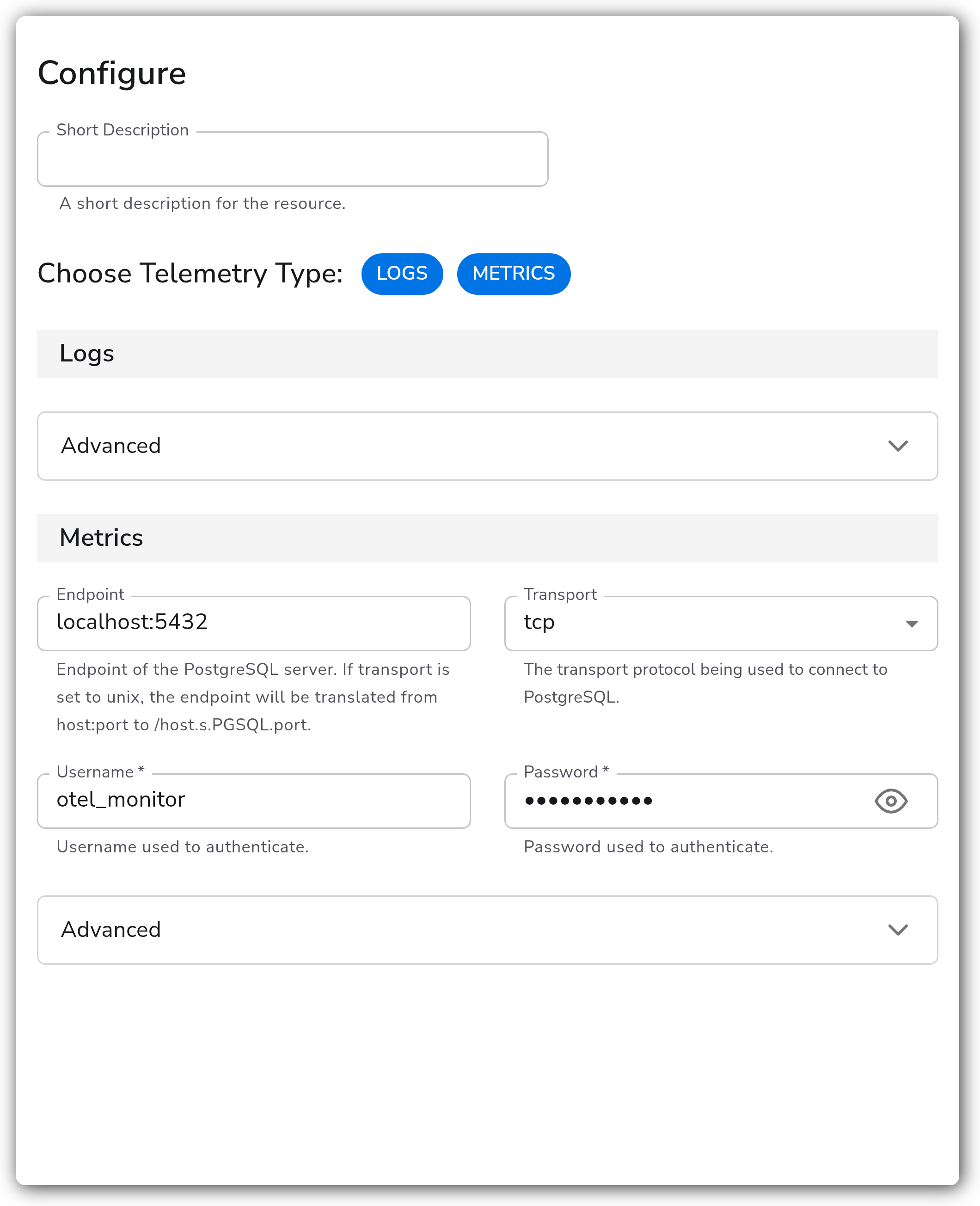980x1206 pixels.
Task: Click the Endpoint field with localhost:5432
Action: 254,623
